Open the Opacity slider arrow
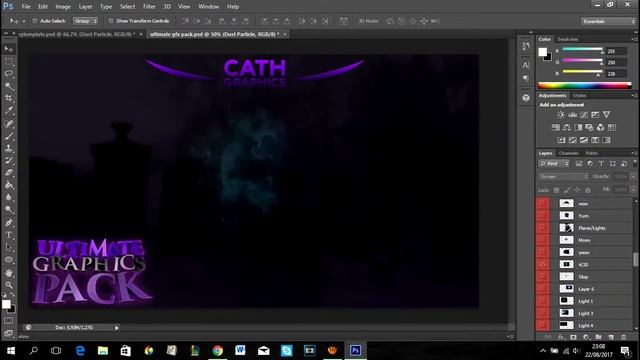 pyautogui.click(x=633, y=177)
